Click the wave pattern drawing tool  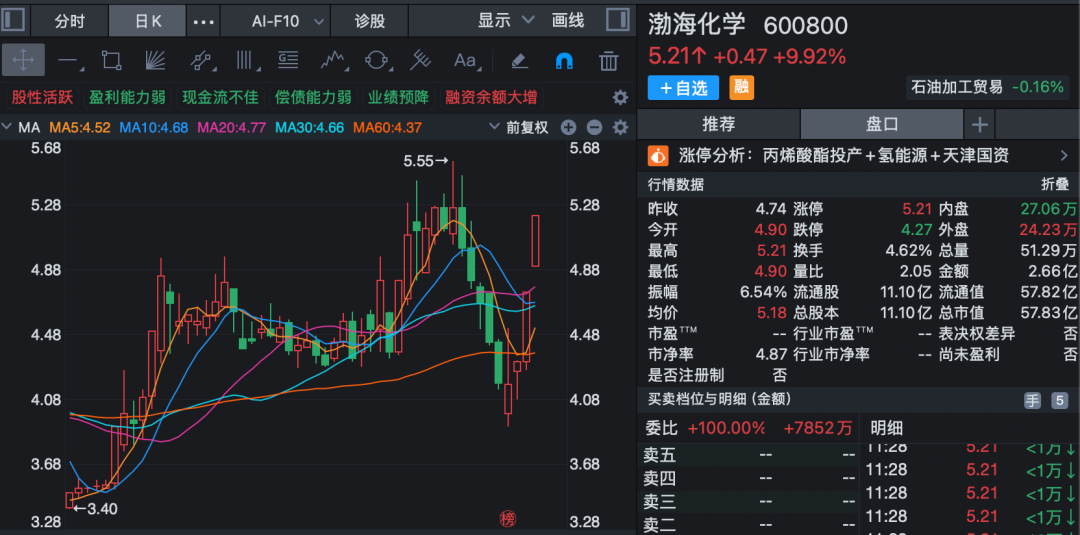(x=333, y=60)
